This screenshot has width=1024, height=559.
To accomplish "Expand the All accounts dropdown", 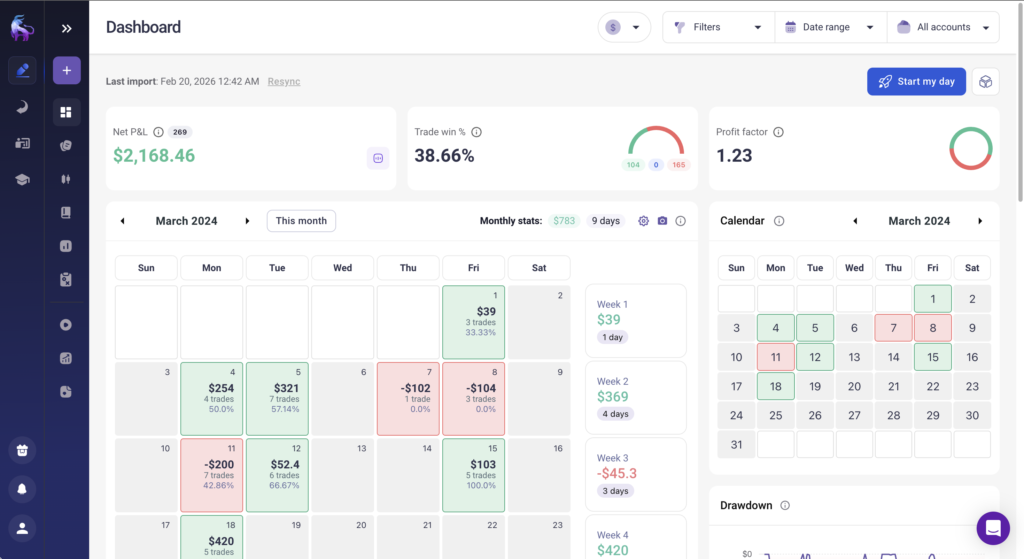I will 943,27.
